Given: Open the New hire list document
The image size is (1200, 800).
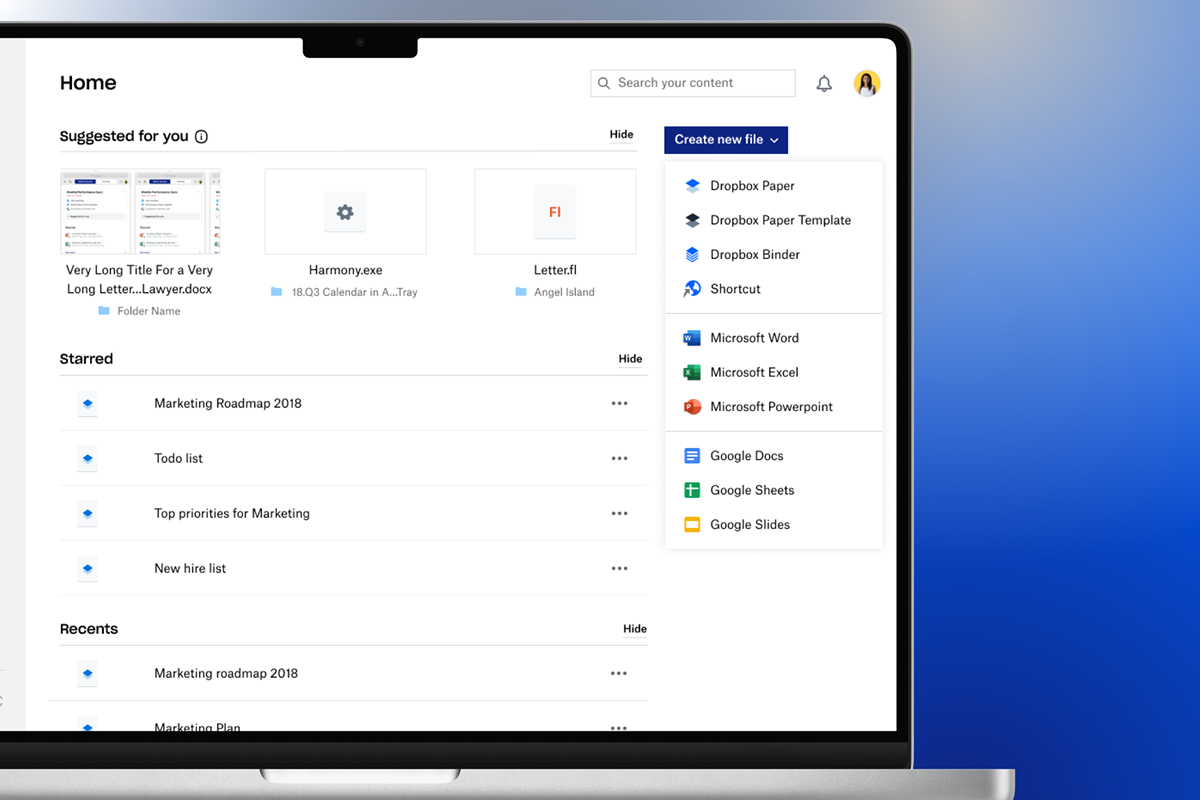Looking at the screenshot, I should pos(190,569).
